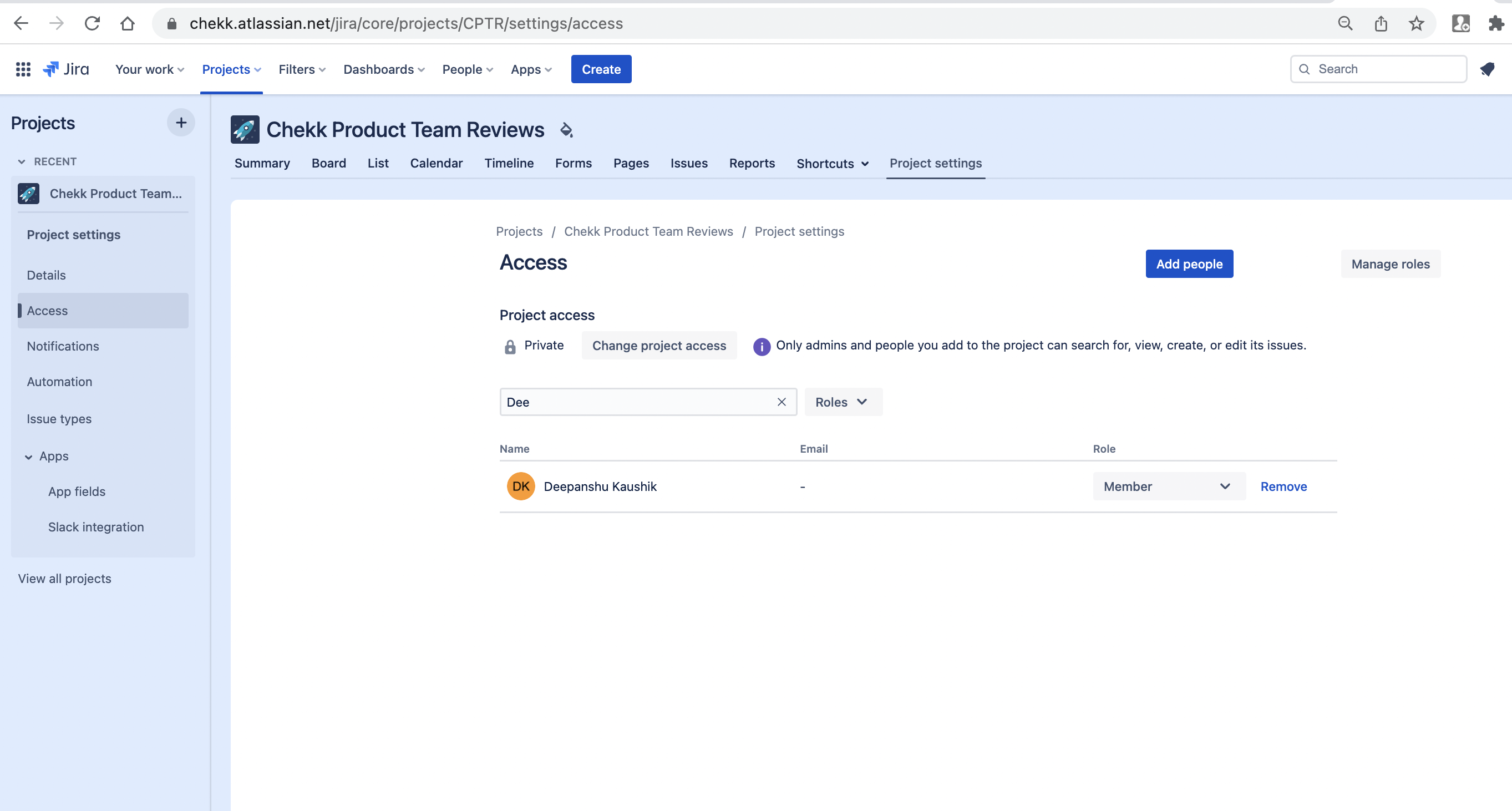The image size is (1512, 811).
Task: Open the Filters menu
Action: (302, 69)
